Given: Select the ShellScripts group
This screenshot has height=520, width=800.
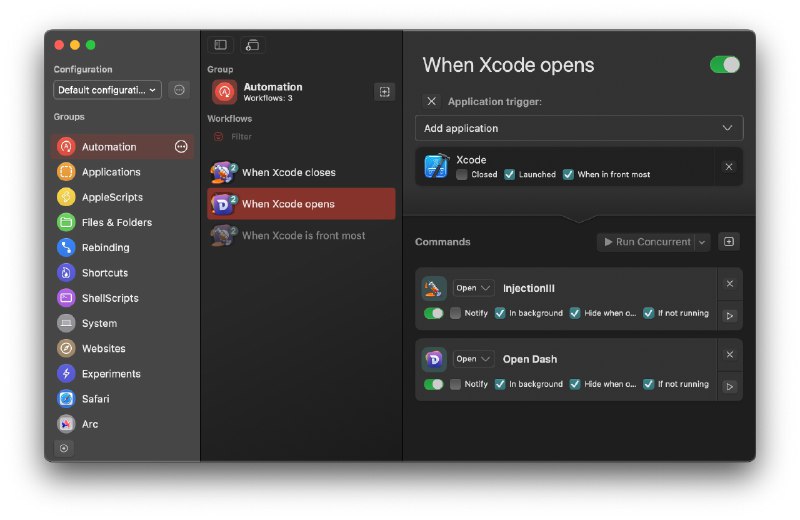Looking at the screenshot, I should click(110, 298).
